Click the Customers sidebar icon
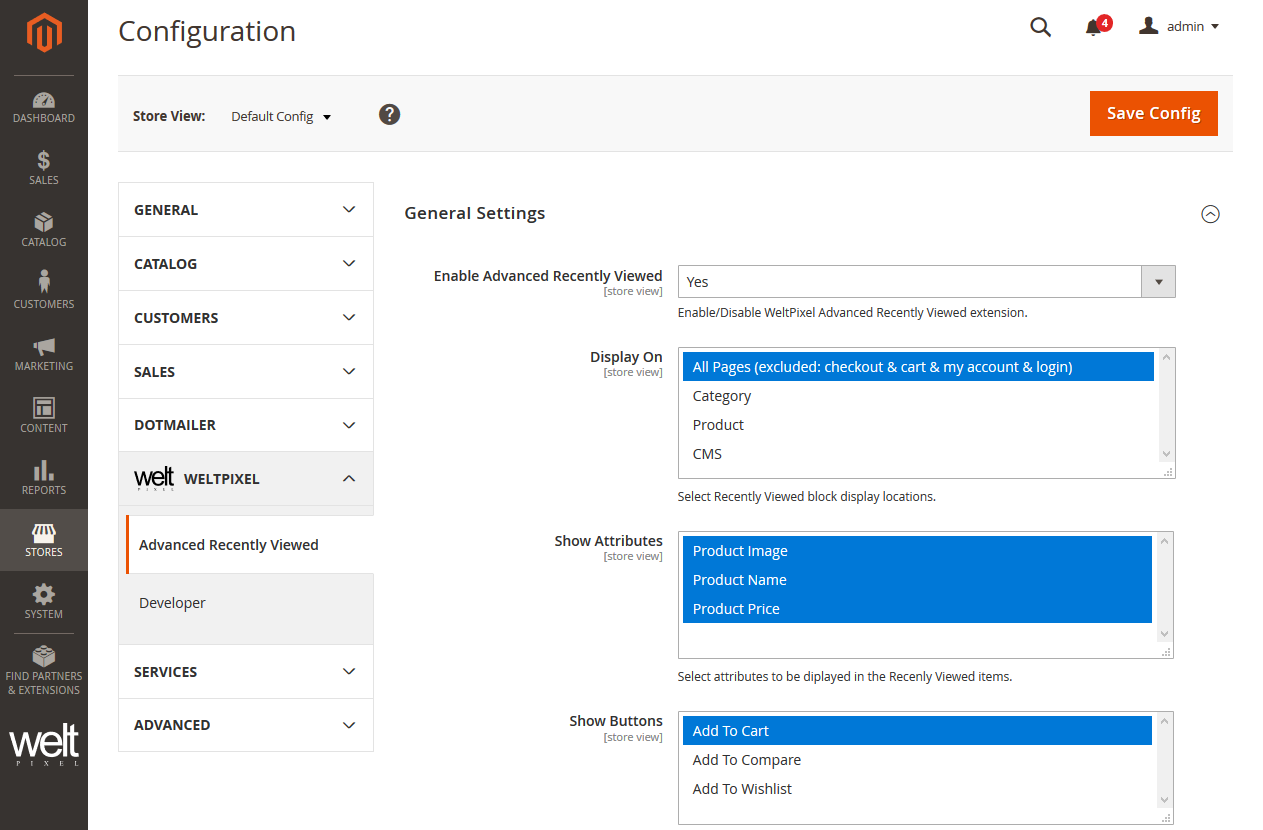1263x830 pixels. pyautogui.click(x=43, y=290)
